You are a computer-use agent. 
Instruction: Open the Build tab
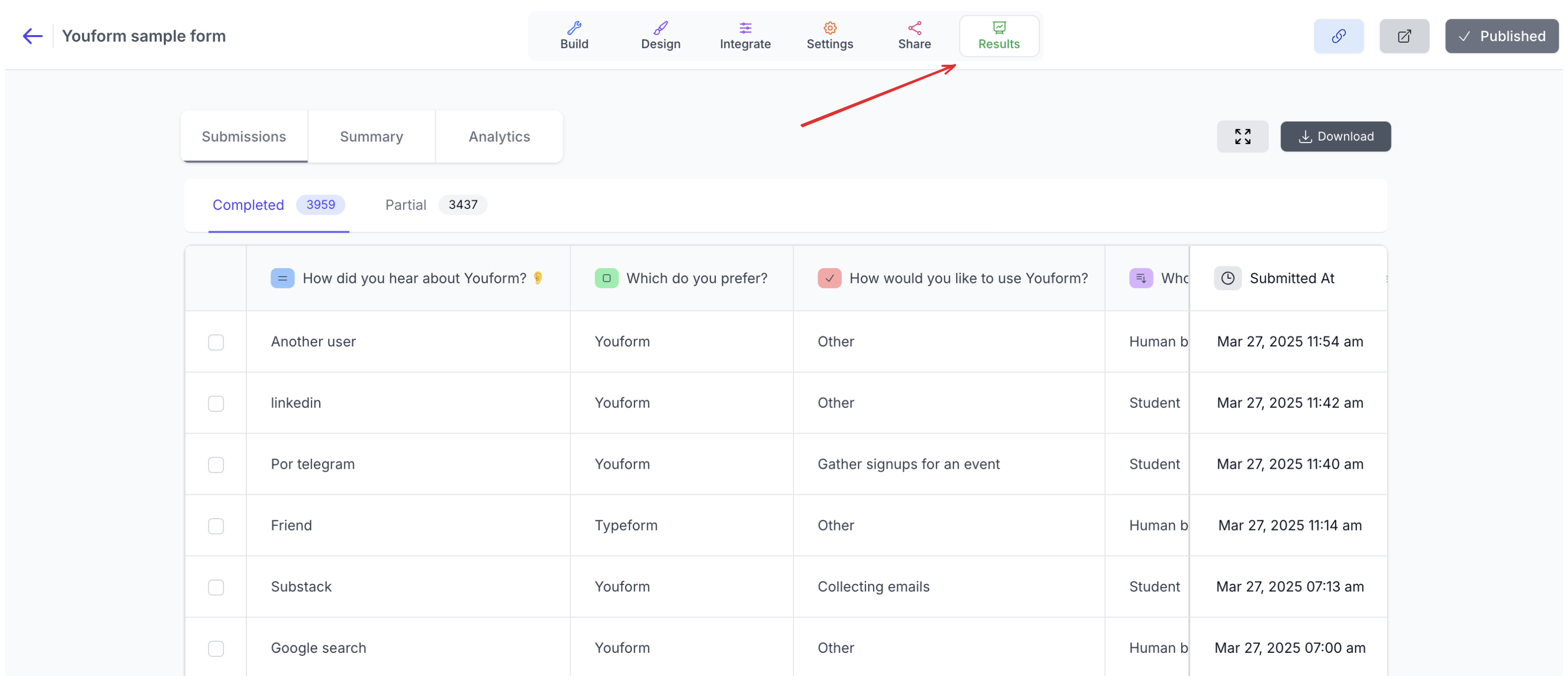pyautogui.click(x=574, y=36)
